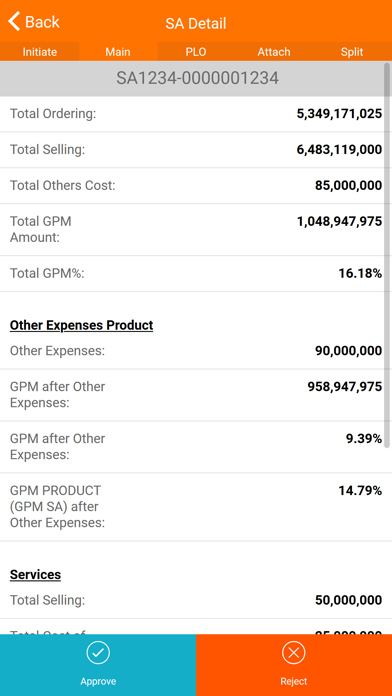Click the Services section heading

pos(35,575)
